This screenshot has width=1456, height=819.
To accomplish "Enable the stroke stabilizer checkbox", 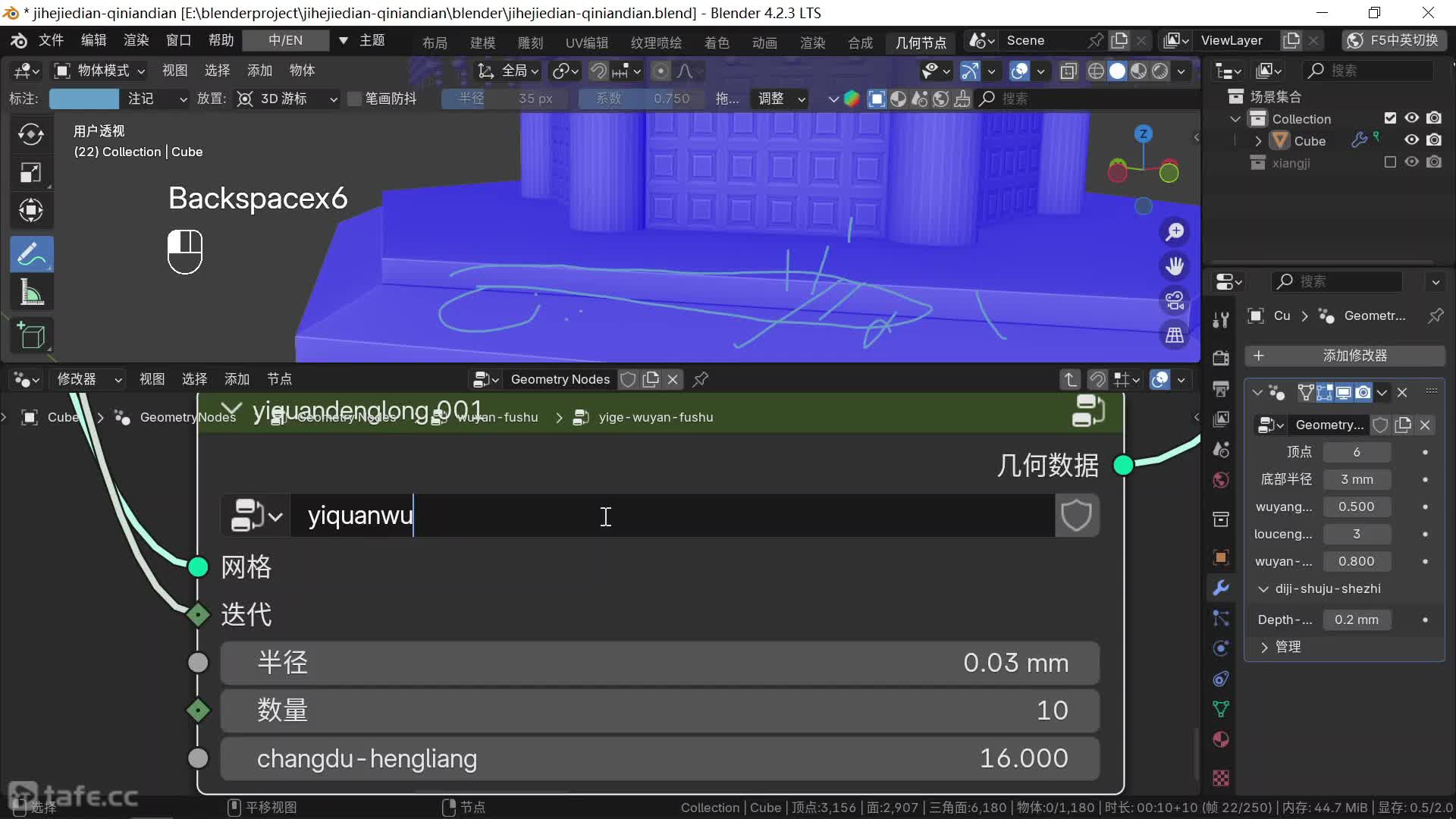I will (354, 99).
